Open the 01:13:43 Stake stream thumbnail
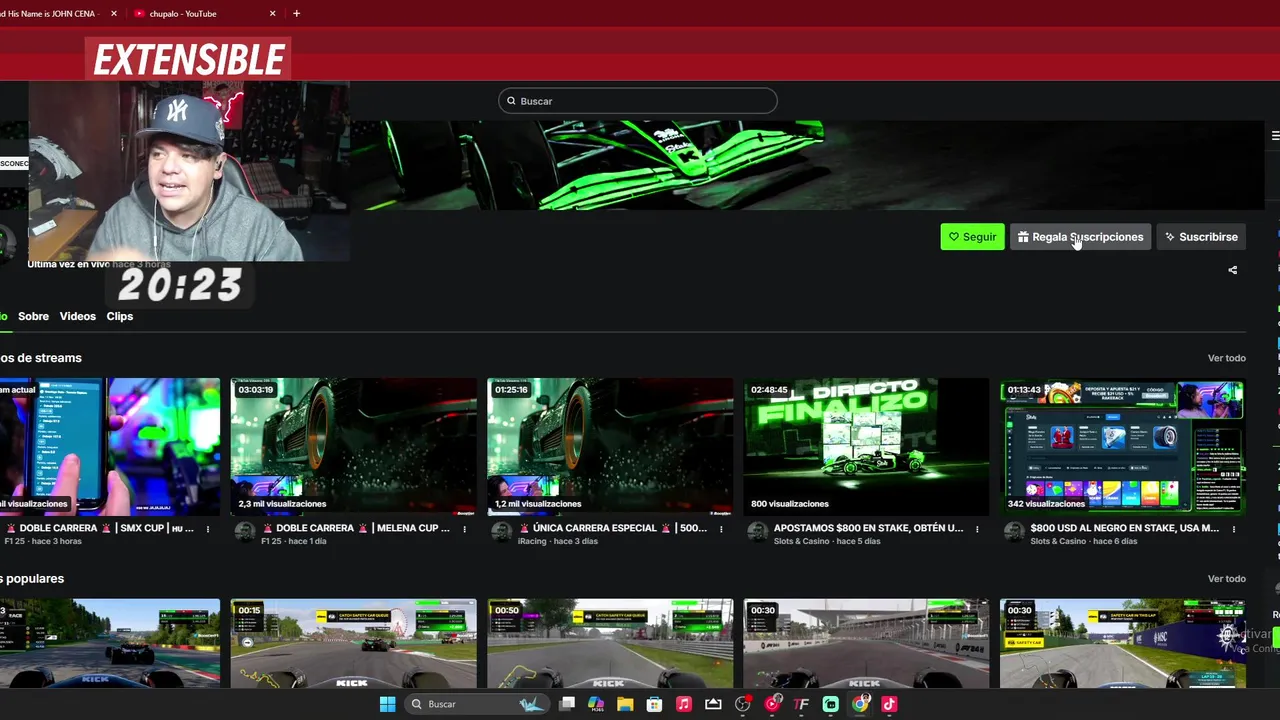 pyautogui.click(x=1123, y=447)
